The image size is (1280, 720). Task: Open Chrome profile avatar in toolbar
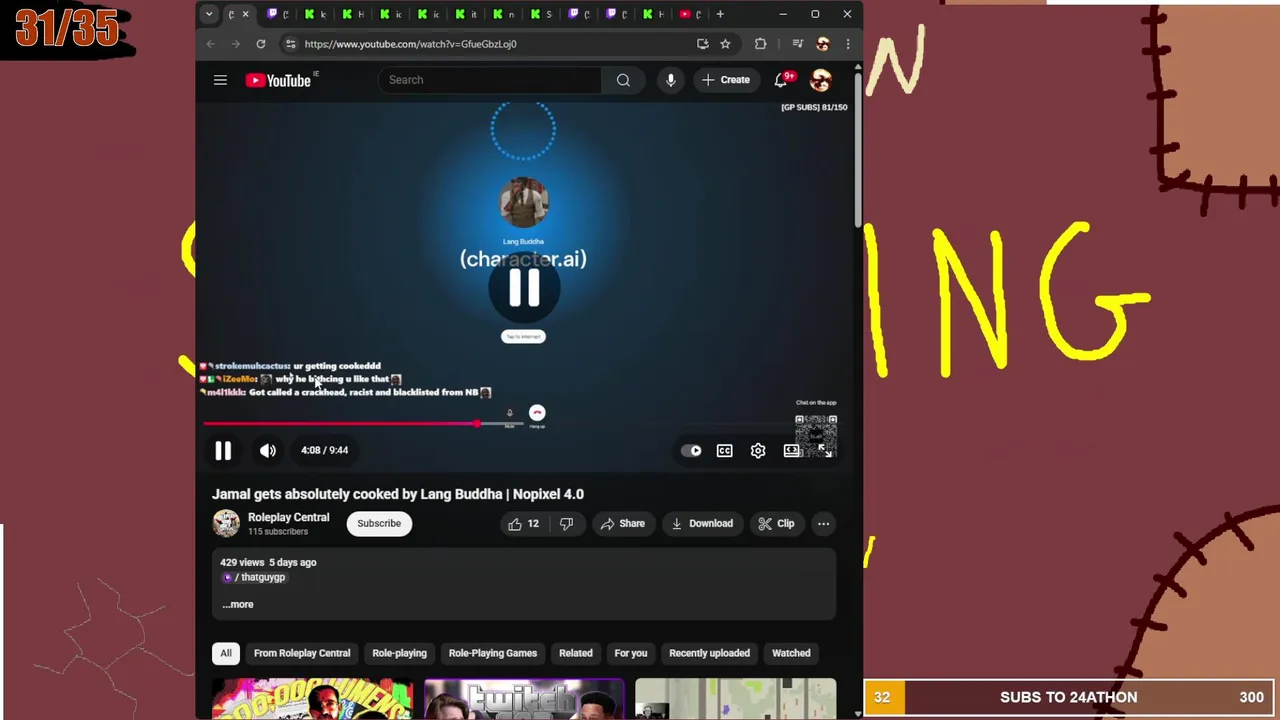tap(822, 44)
